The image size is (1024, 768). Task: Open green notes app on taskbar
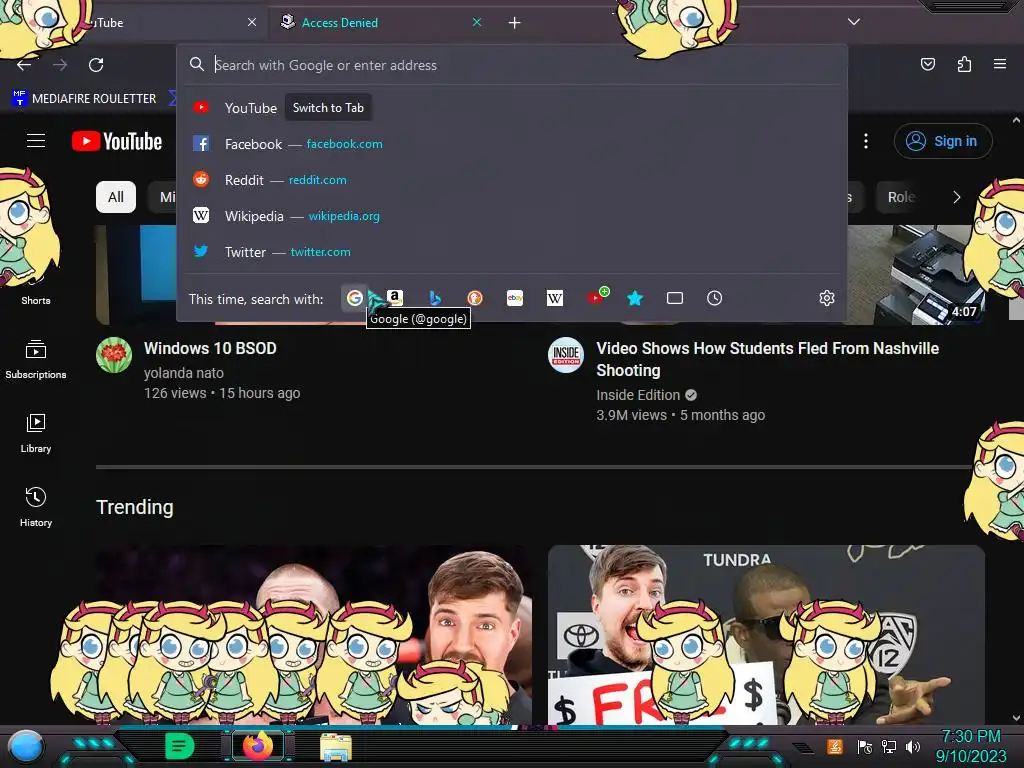click(180, 746)
